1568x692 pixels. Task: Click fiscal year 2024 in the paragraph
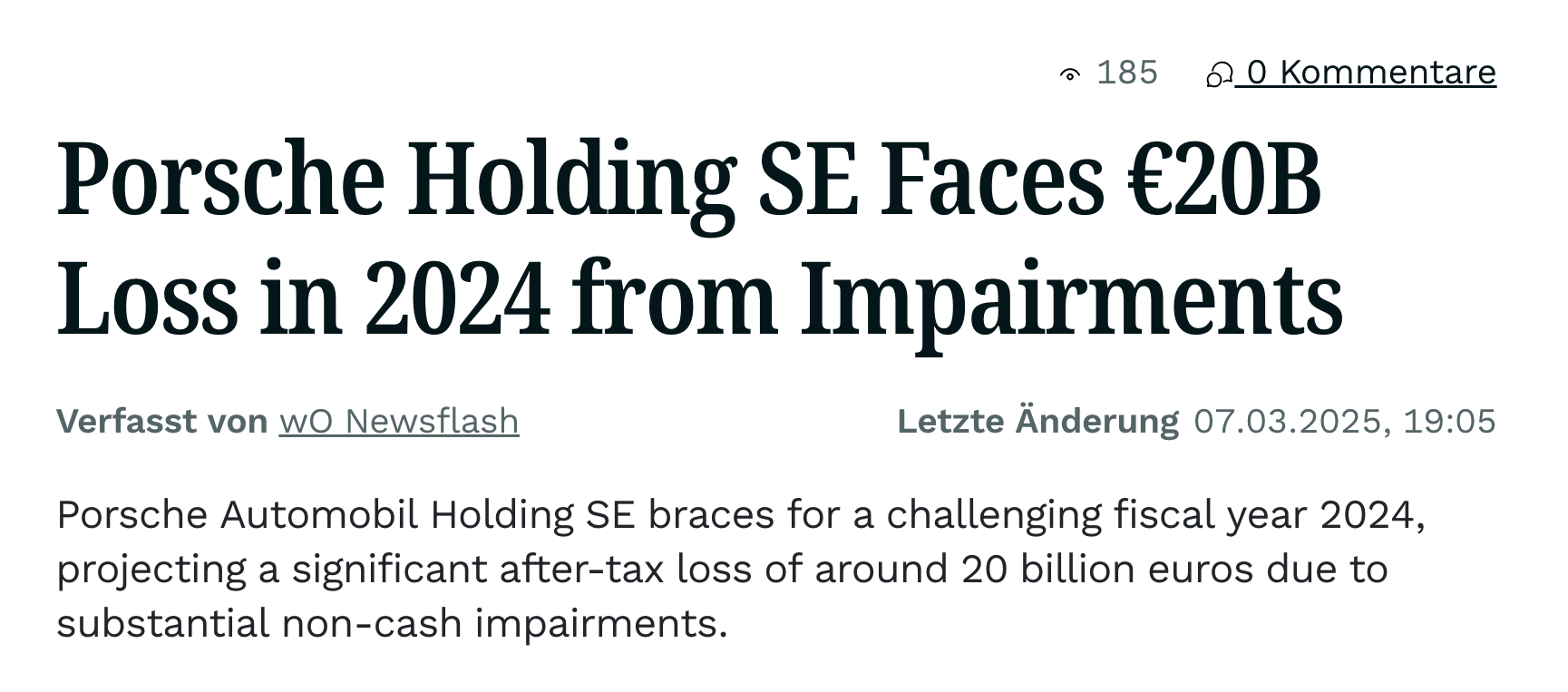point(1264,516)
